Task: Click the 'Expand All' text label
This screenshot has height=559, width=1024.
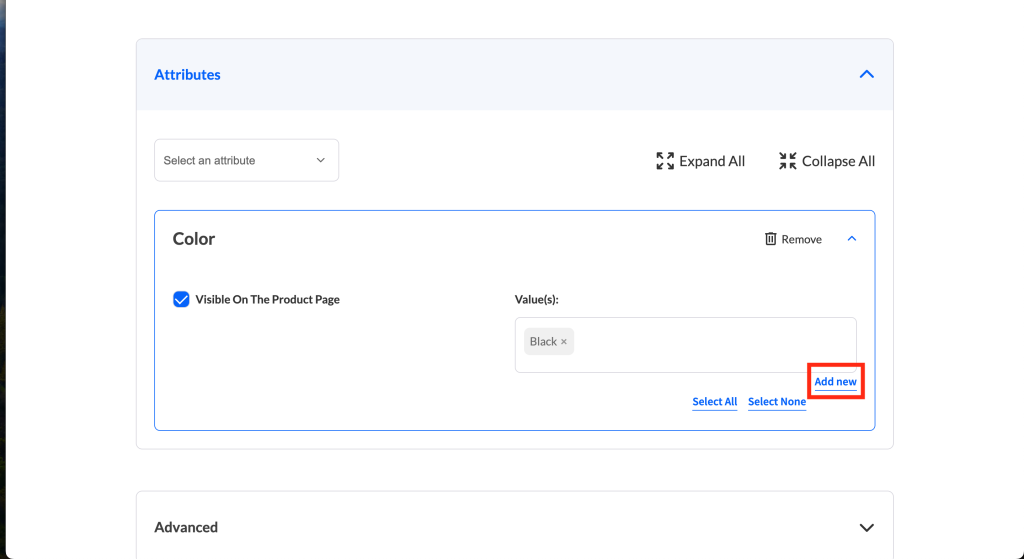Action: point(712,161)
